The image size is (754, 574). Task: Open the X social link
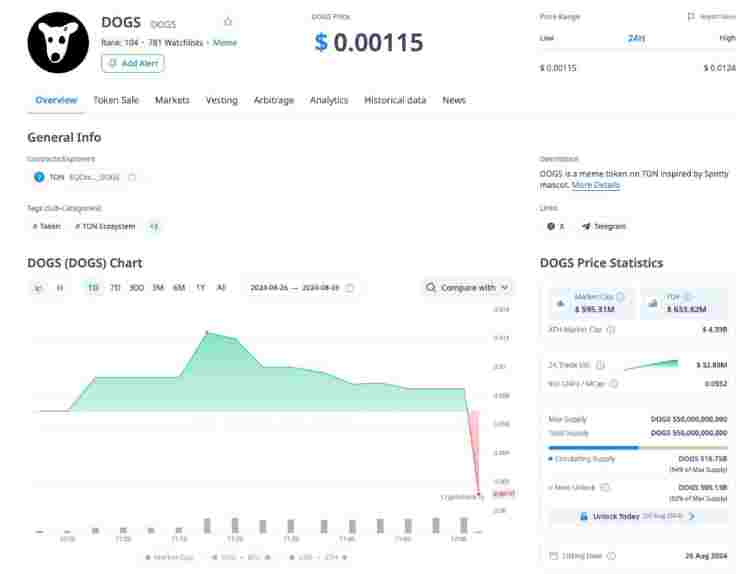555,226
